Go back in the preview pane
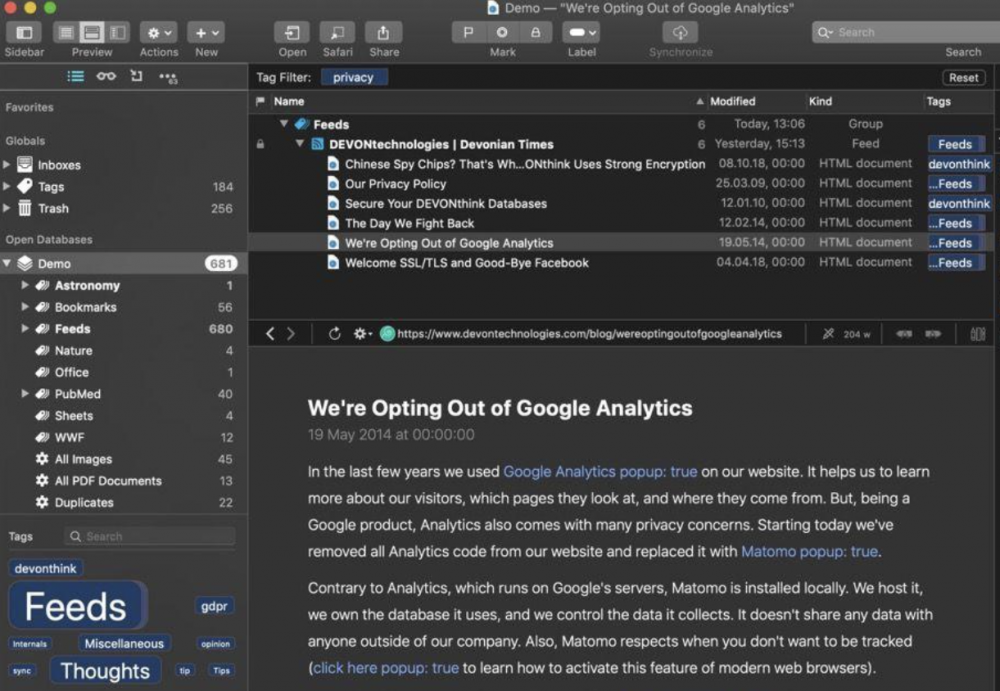Image resolution: width=1000 pixels, height=691 pixels. tap(270, 334)
